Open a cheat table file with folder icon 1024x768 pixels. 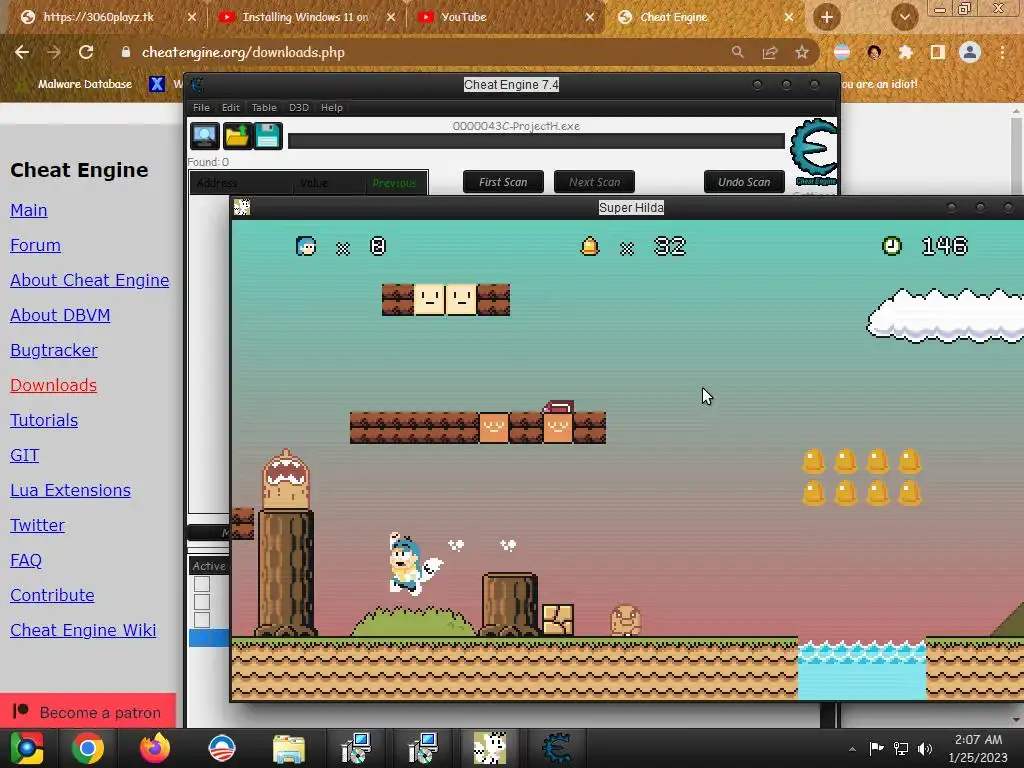pyautogui.click(x=236, y=136)
